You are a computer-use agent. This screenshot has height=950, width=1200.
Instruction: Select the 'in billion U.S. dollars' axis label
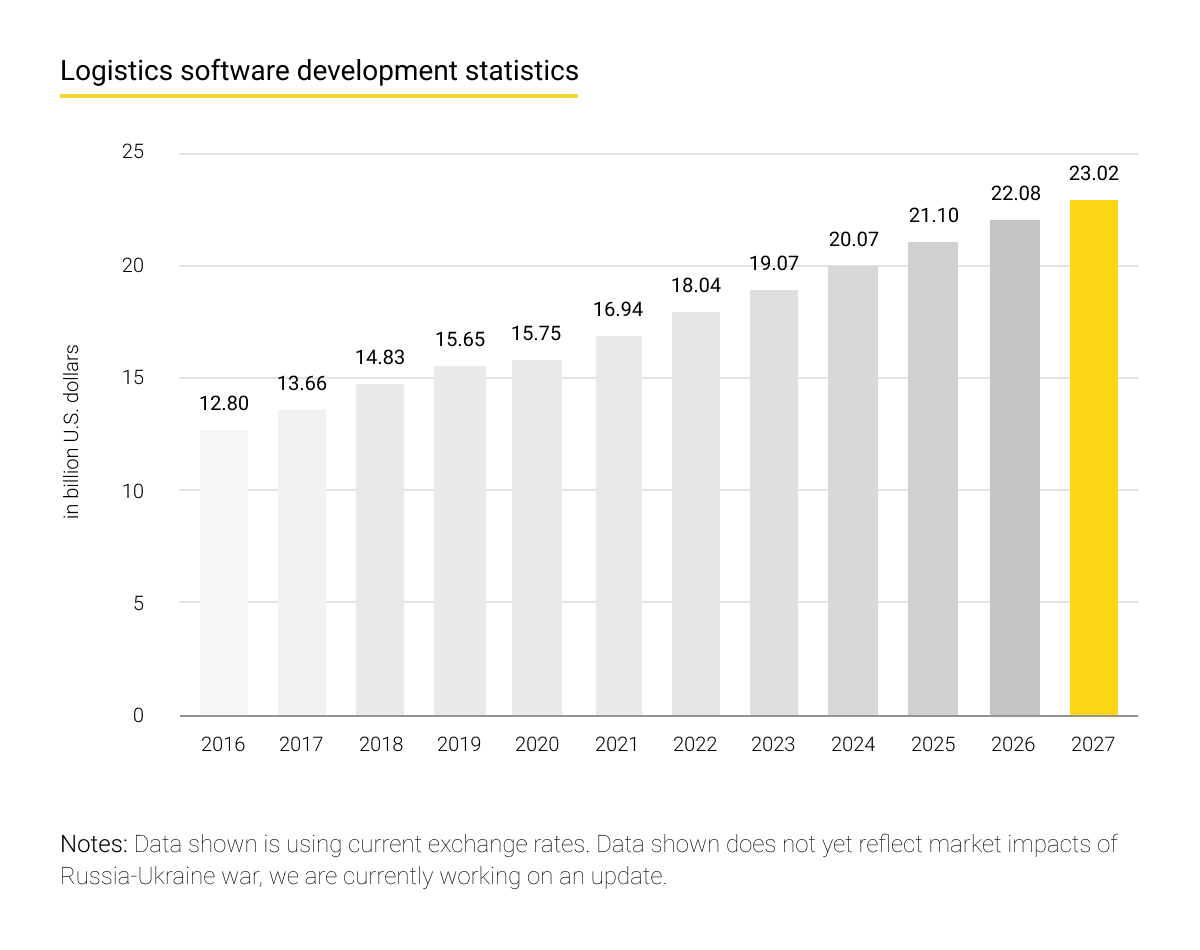pos(72,432)
